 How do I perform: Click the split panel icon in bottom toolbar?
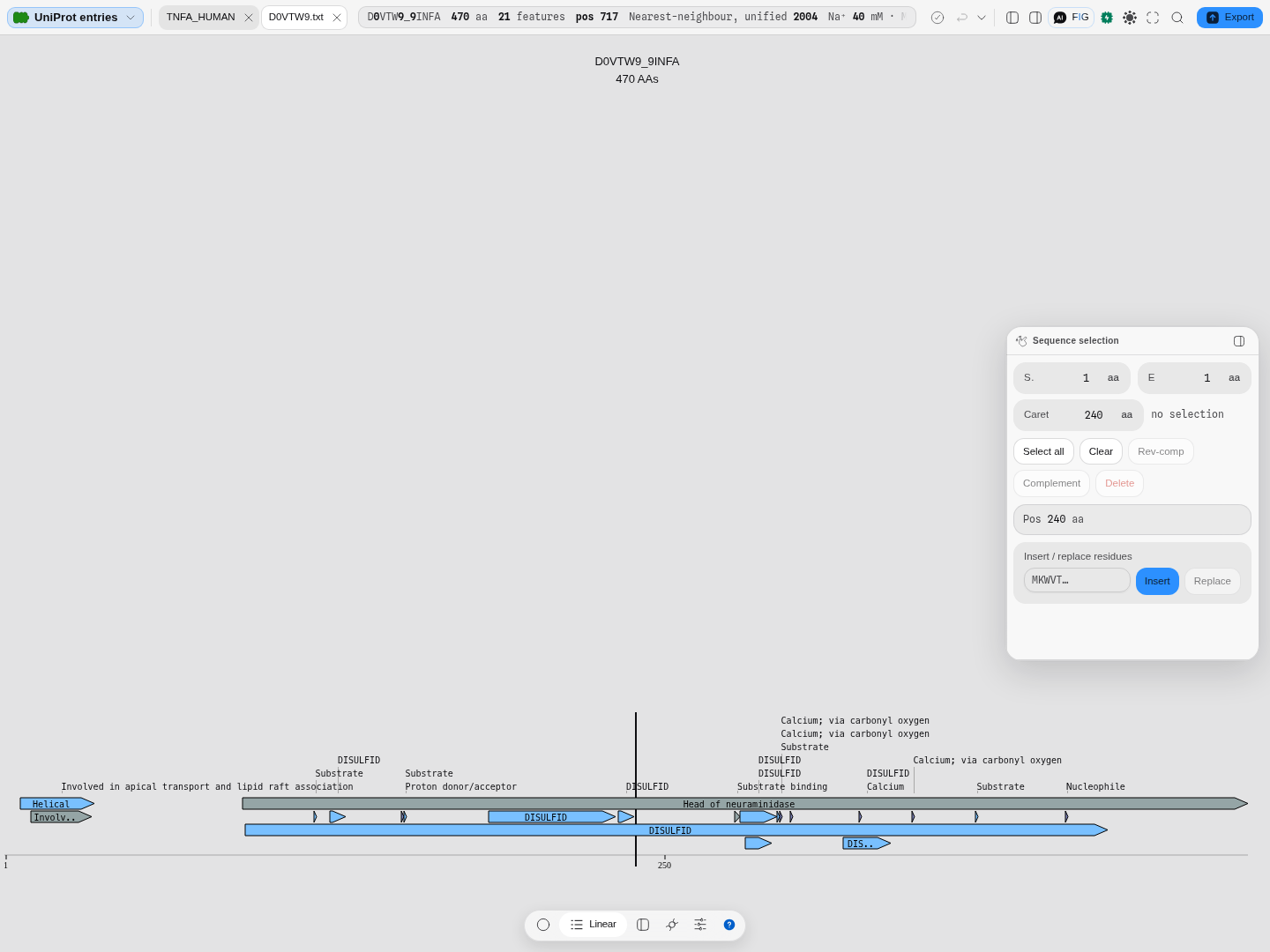(x=643, y=925)
